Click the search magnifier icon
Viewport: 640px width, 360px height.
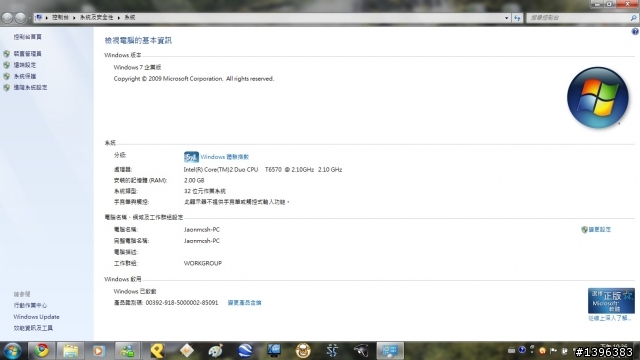[x=633, y=18]
